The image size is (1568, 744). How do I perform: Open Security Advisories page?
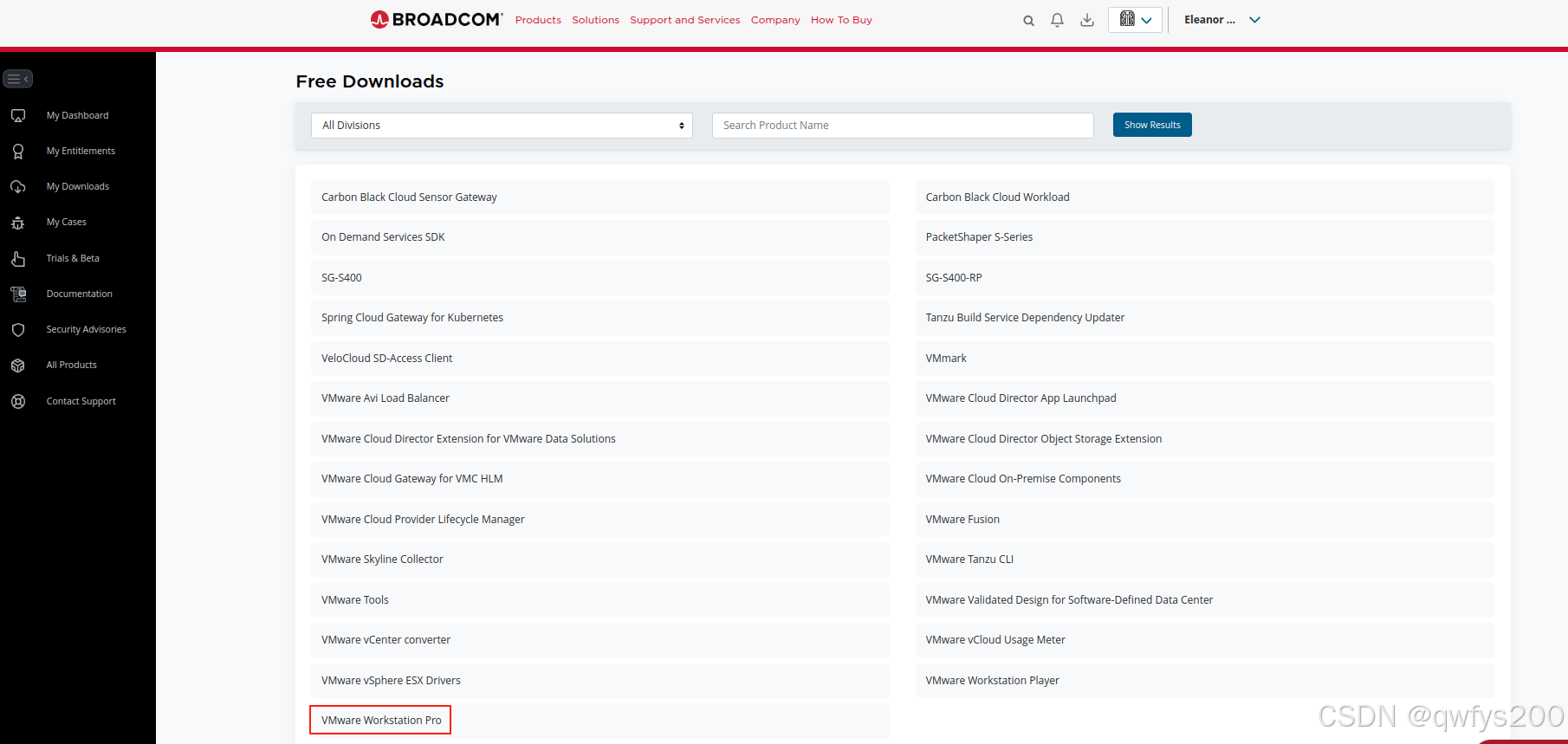coord(86,329)
